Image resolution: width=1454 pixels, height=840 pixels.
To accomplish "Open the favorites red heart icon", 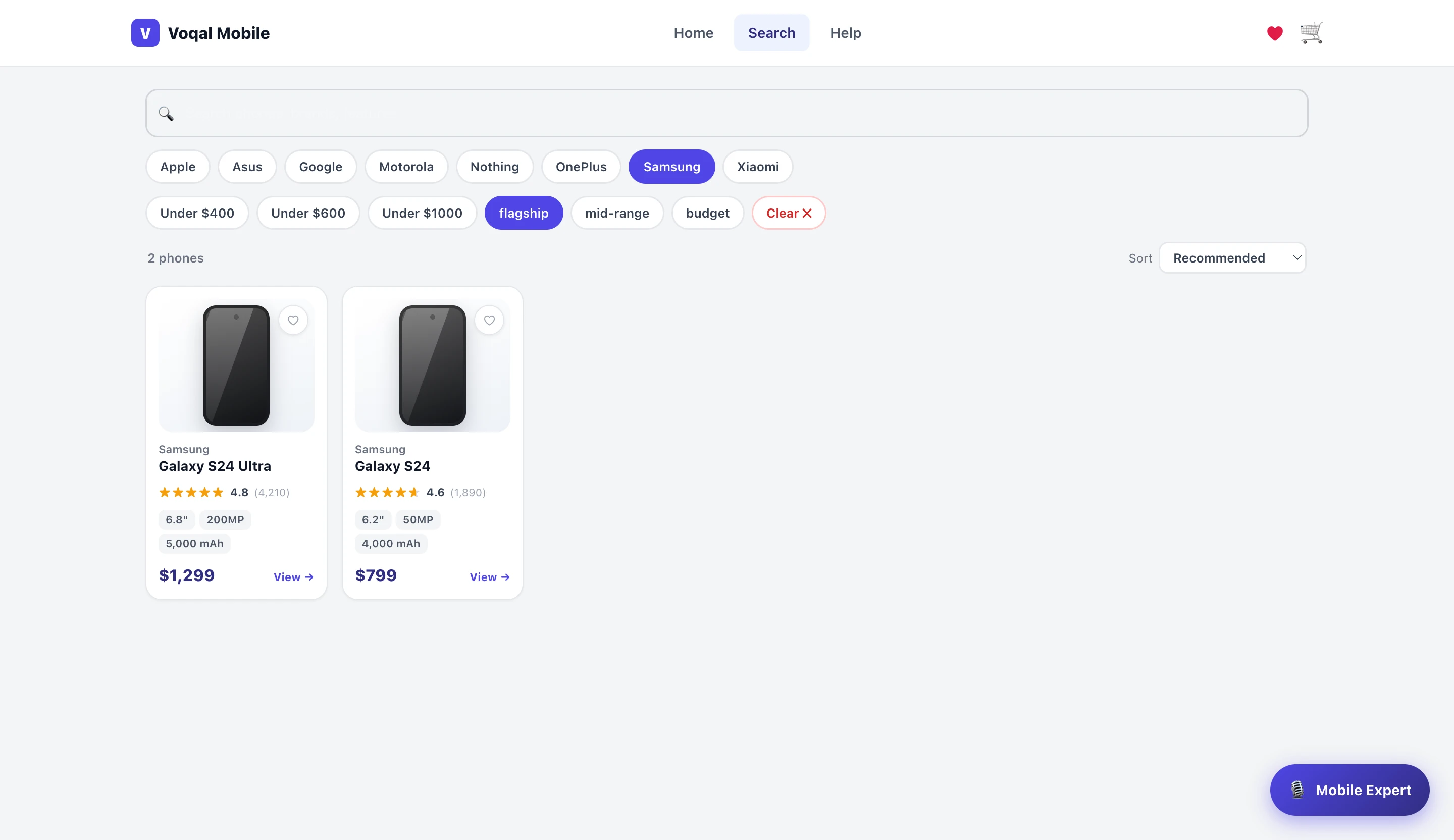I will pyautogui.click(x=1275, y=33).
